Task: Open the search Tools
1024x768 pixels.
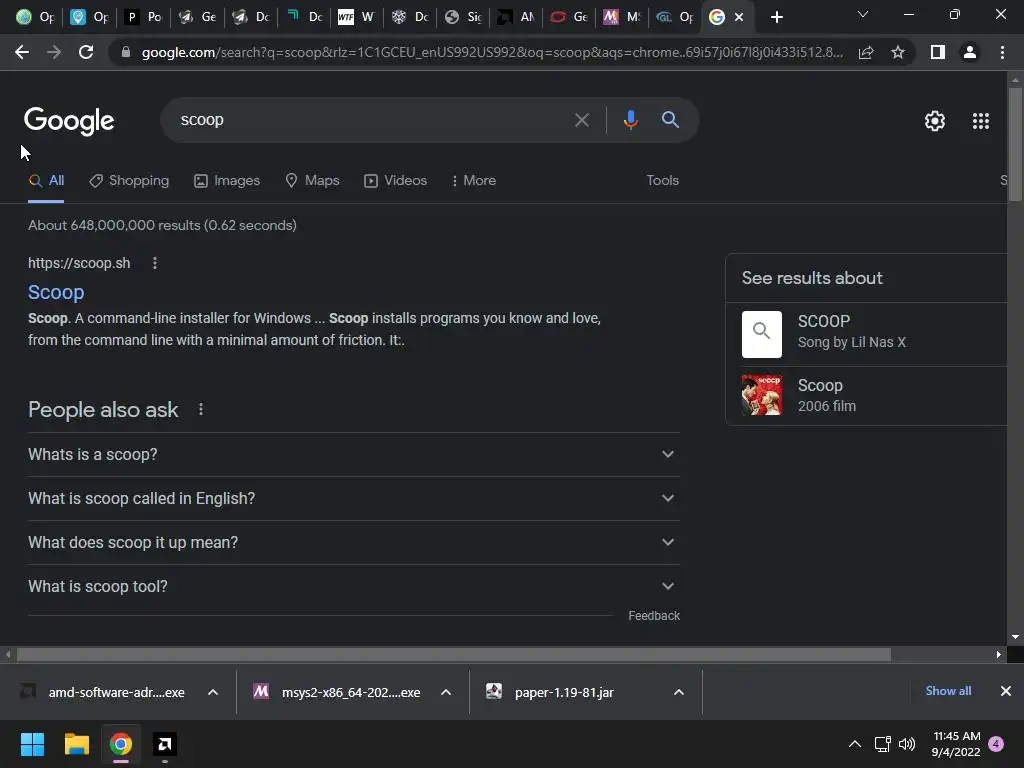Action: coord(662,181)
